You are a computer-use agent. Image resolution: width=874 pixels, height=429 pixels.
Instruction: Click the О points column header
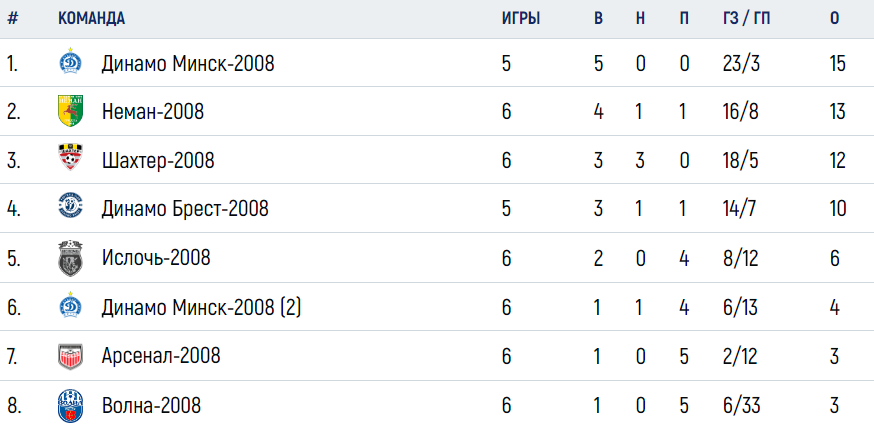[x=834, y=18]
